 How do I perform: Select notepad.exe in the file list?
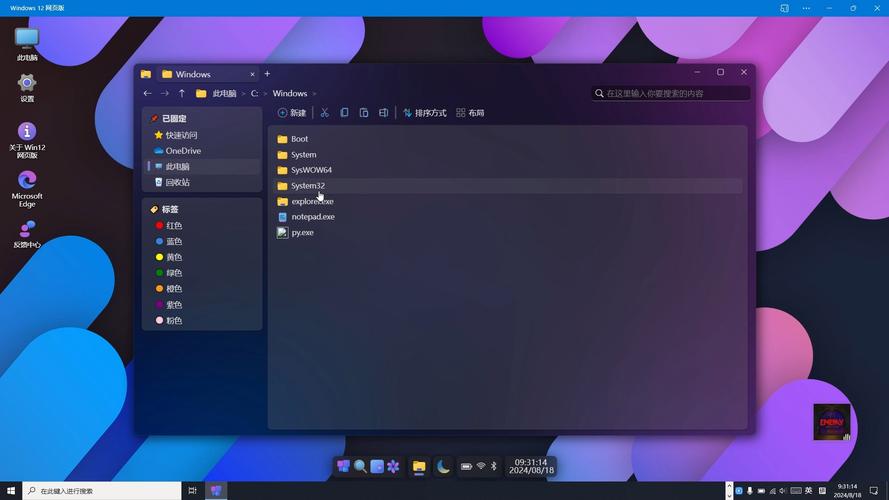pos(508,217)
